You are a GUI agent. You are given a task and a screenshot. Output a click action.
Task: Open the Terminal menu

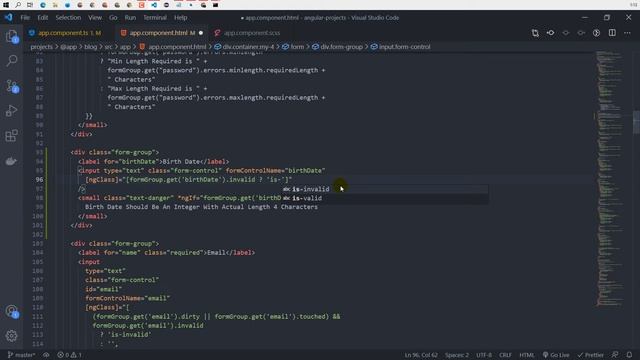click(155, 18)
